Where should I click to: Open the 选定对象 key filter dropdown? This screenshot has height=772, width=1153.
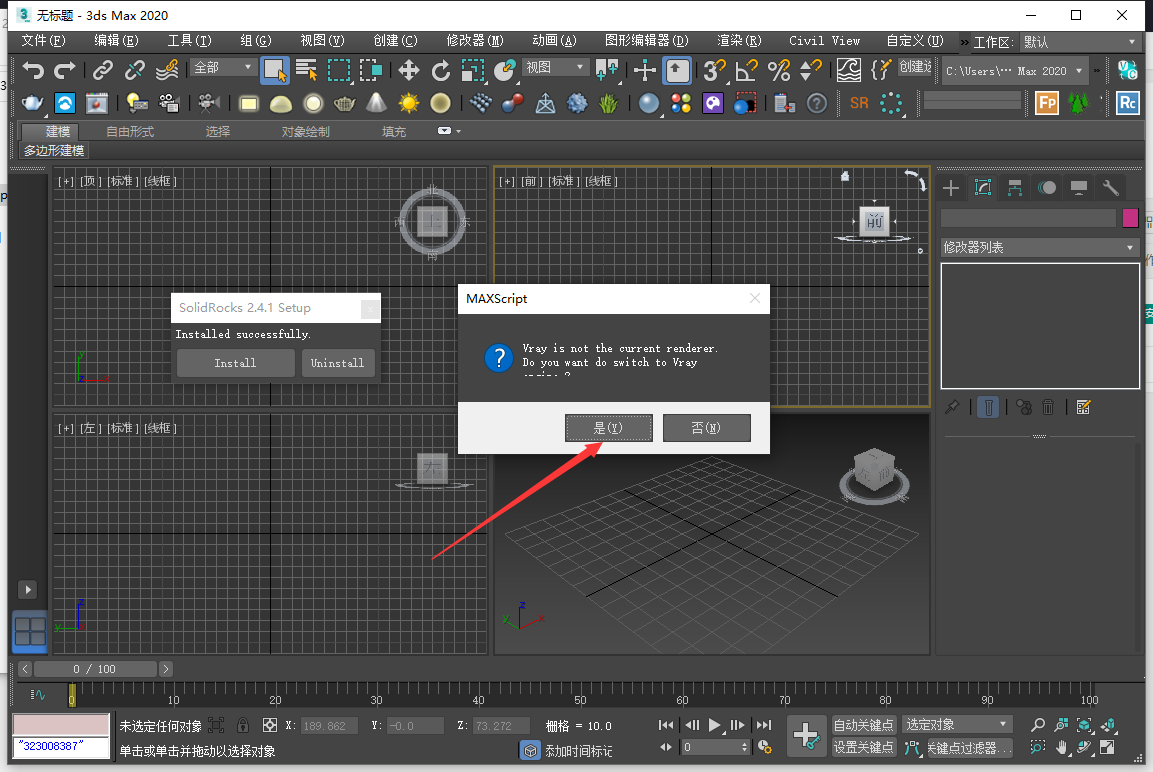[957, 725]
